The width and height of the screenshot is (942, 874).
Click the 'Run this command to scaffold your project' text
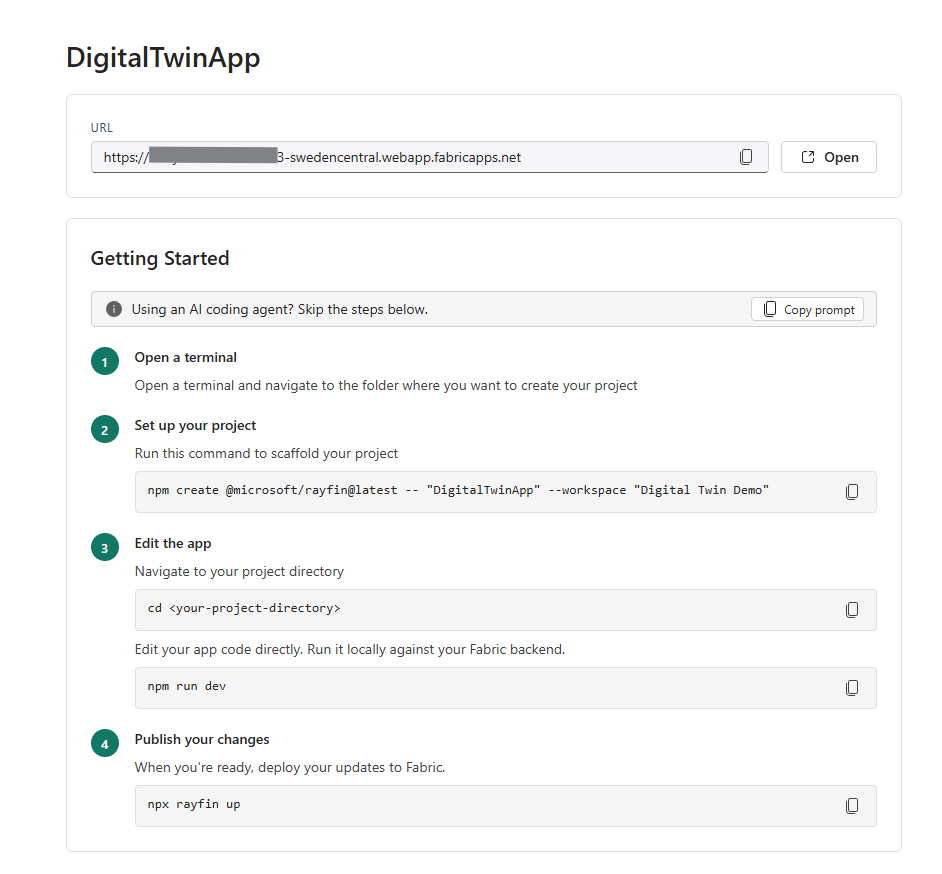pyautogui.click(x=266, y=454)
